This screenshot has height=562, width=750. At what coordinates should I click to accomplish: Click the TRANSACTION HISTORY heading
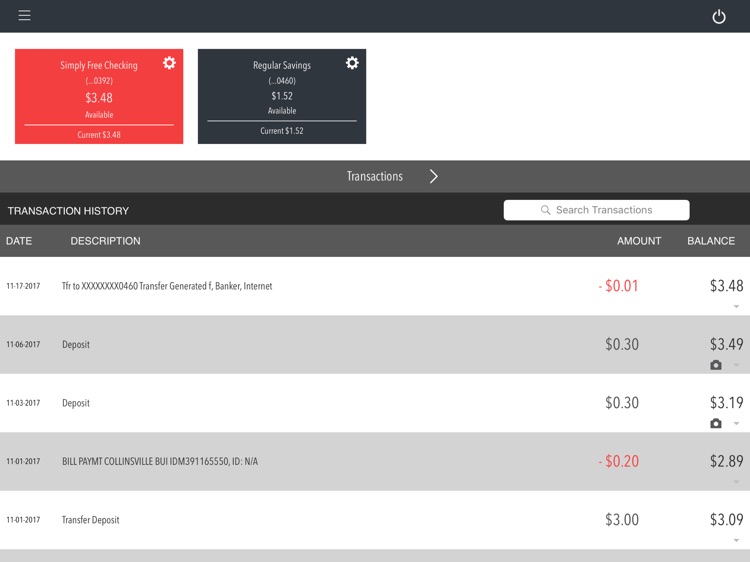pyautogui.click(x=68, y=211)
